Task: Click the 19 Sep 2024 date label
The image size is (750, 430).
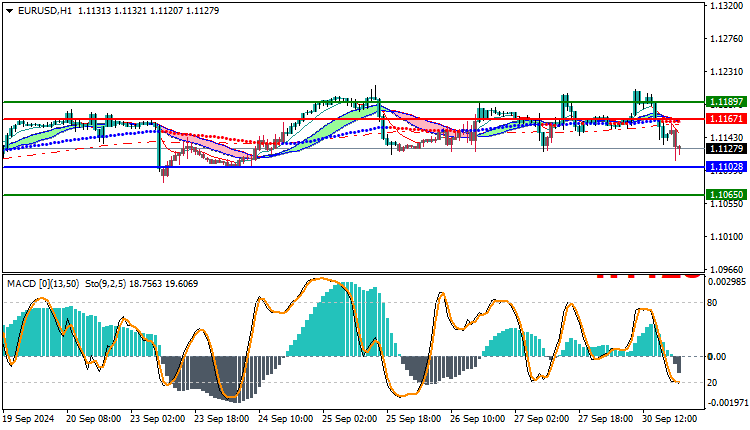Action: point(28,419)
